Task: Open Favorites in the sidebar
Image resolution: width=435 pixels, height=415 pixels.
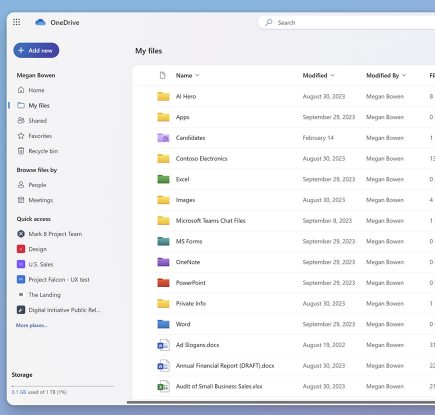Action: (40, 136)
